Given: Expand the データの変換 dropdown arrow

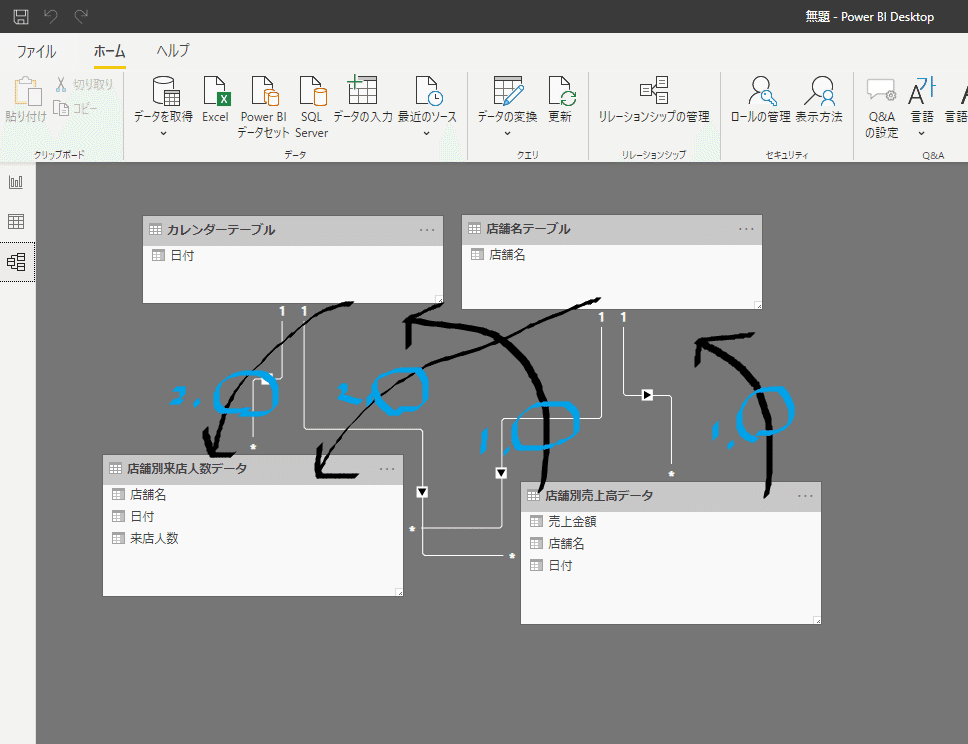Looking at the screenshot, I should 507,133.
